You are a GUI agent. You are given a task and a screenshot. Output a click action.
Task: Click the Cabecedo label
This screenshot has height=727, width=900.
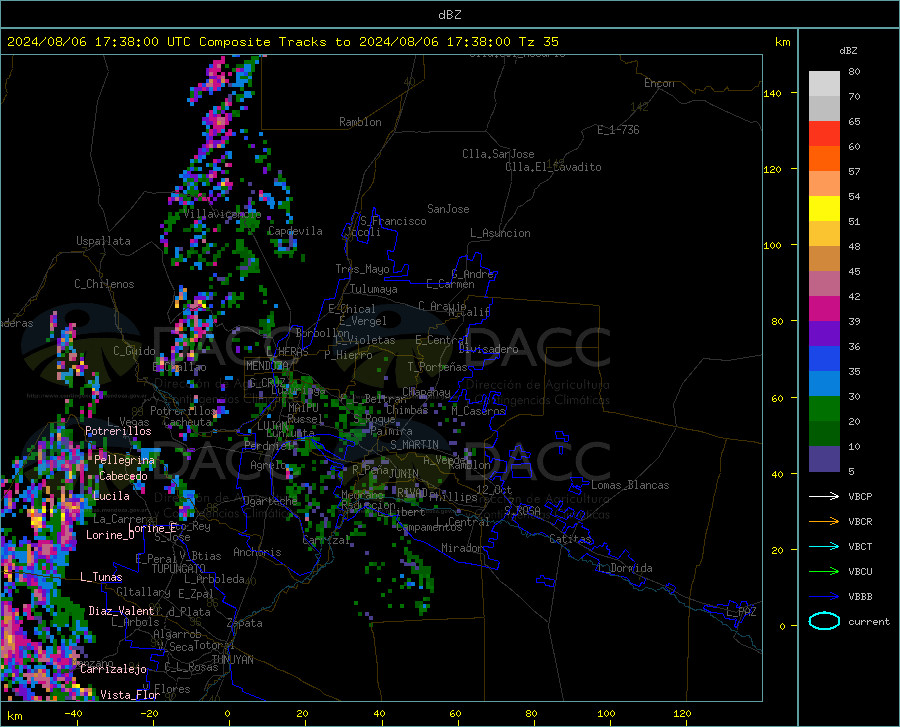(x=123, y=476)
